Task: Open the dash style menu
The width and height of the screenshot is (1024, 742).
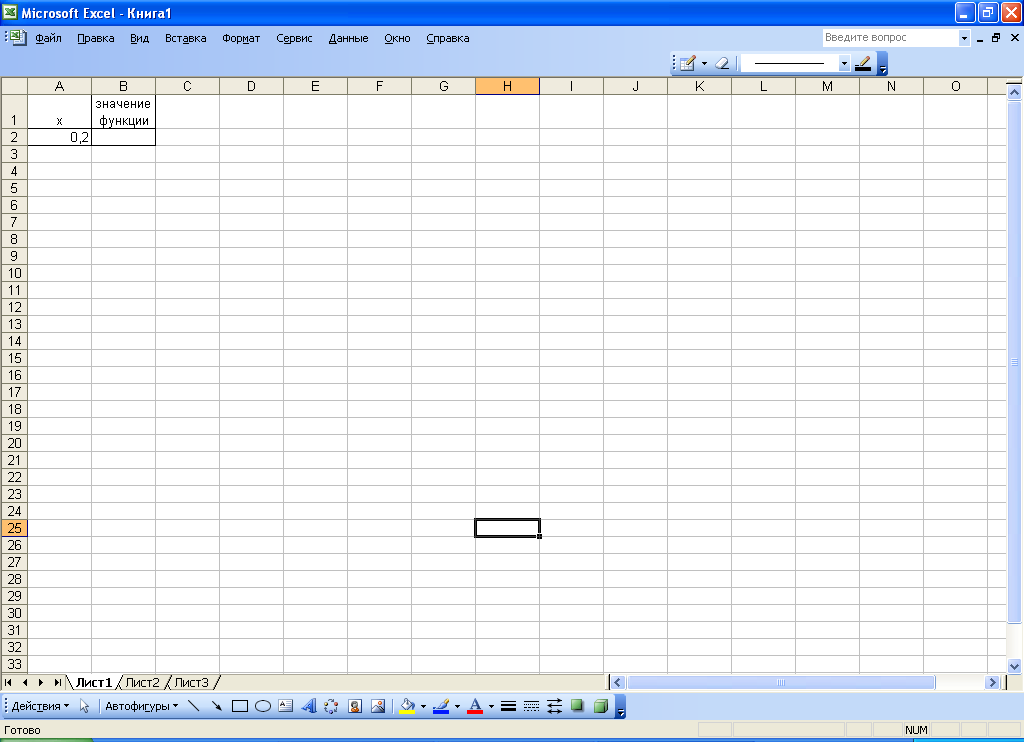Action: 532,706
